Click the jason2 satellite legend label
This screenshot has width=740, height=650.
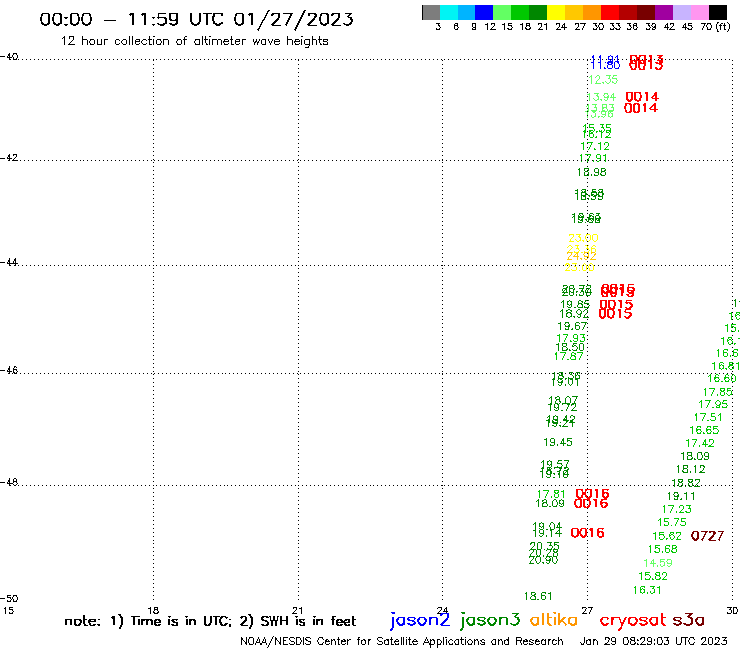(x=420, y=620)
